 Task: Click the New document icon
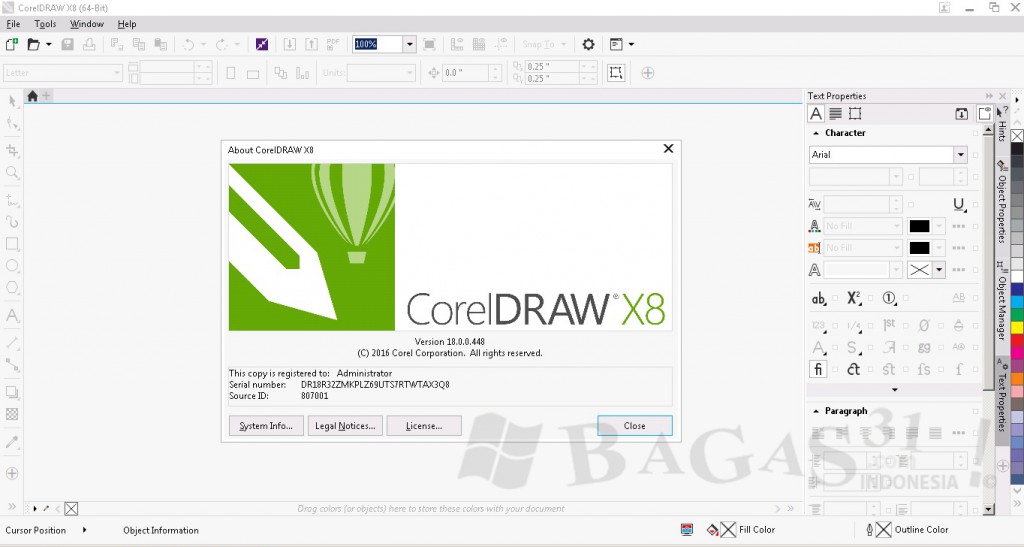(12, 44)
